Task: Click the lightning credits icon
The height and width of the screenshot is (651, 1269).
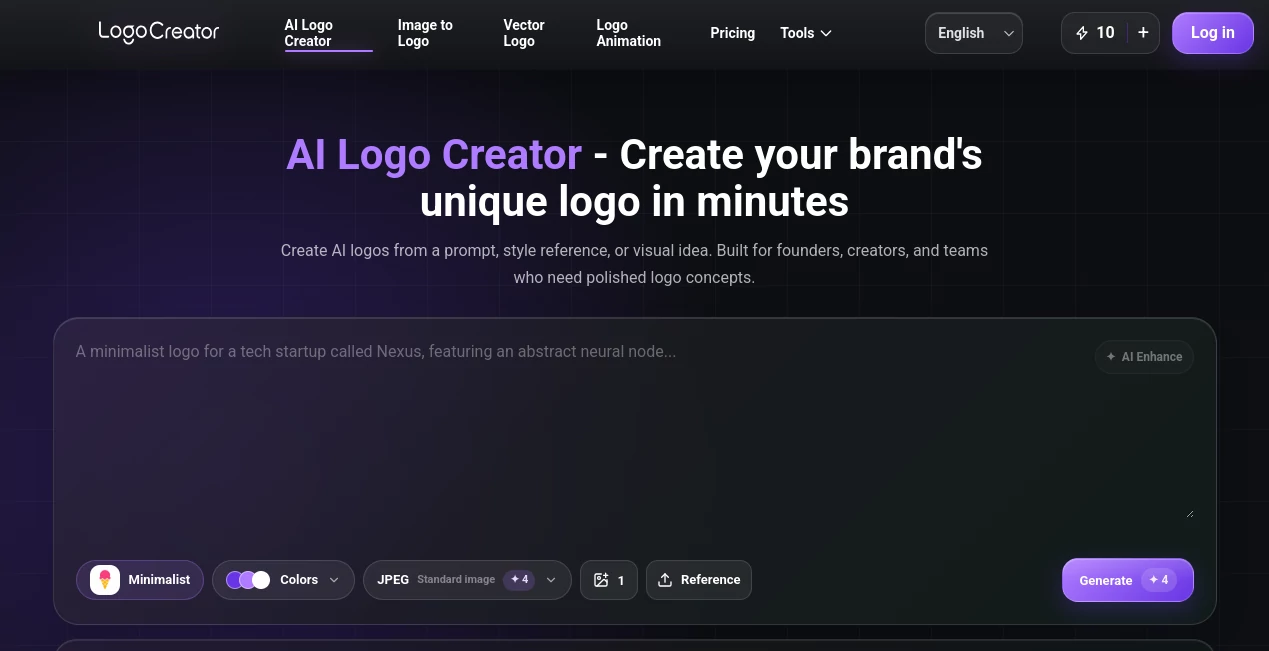Action: tap(1081, 33)
